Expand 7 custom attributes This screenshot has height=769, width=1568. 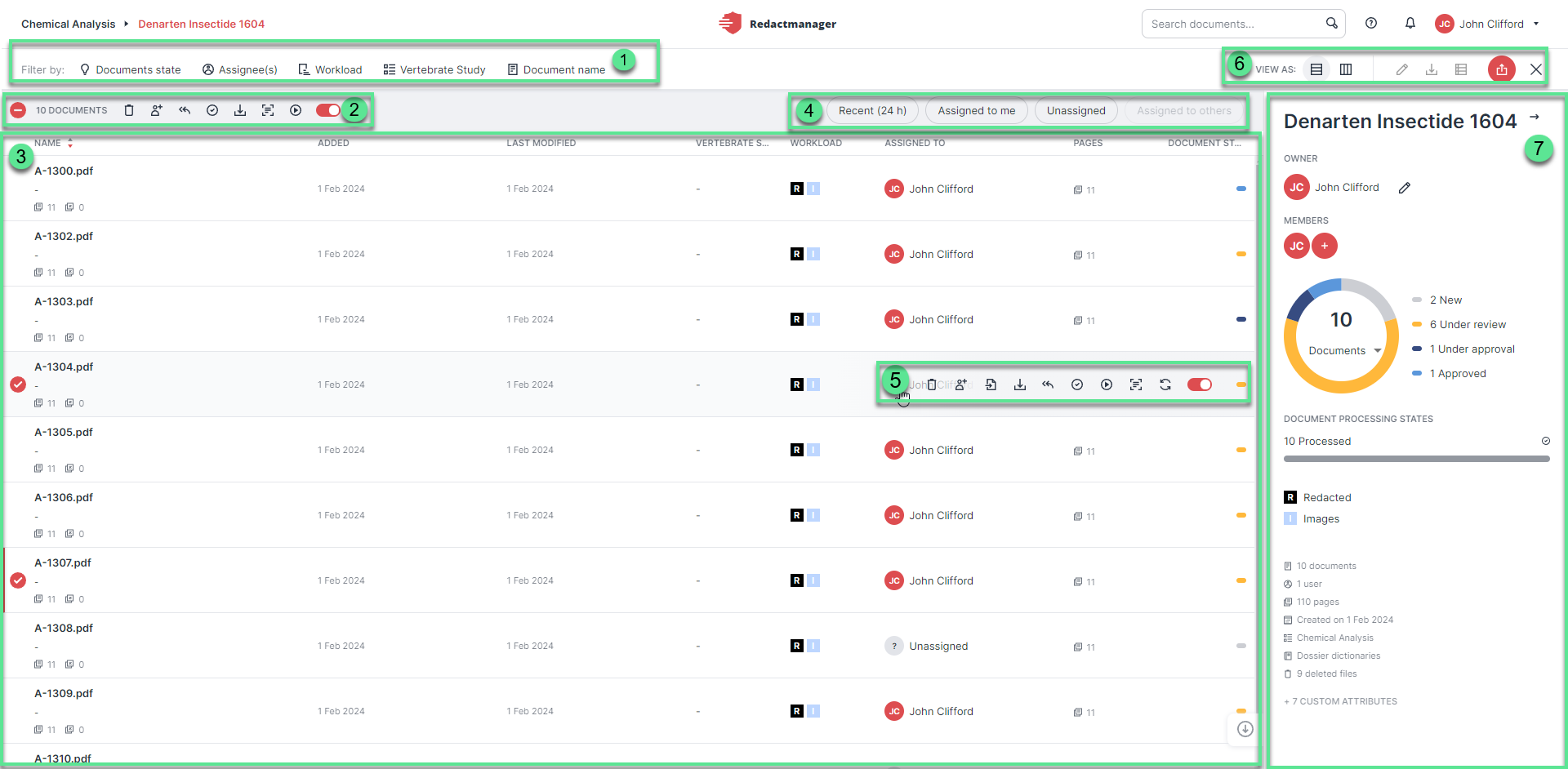1340,701
